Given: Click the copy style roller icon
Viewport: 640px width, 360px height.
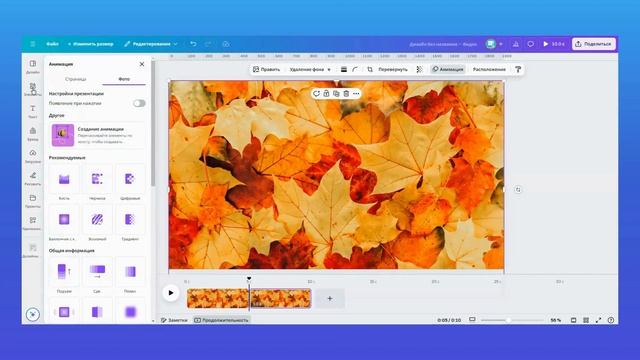Looking at the screenshot, I should 518,69.
